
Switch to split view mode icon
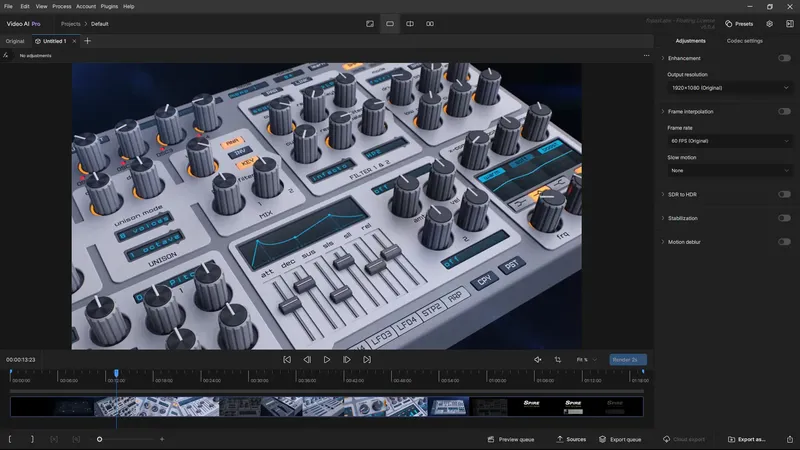pos(410,23)
